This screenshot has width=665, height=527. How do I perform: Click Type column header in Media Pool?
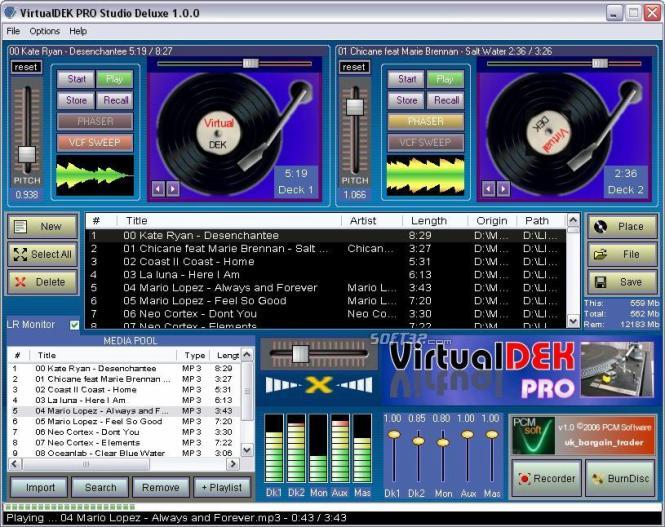[x=195, y=355]
